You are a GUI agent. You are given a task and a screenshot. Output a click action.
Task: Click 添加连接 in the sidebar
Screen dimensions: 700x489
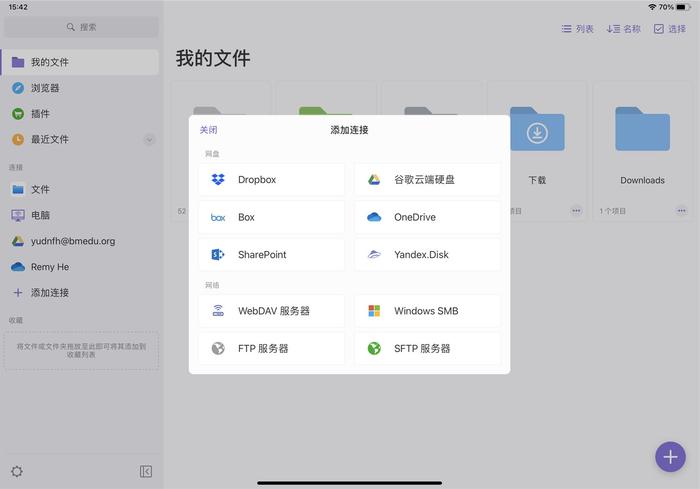[80, 293]
